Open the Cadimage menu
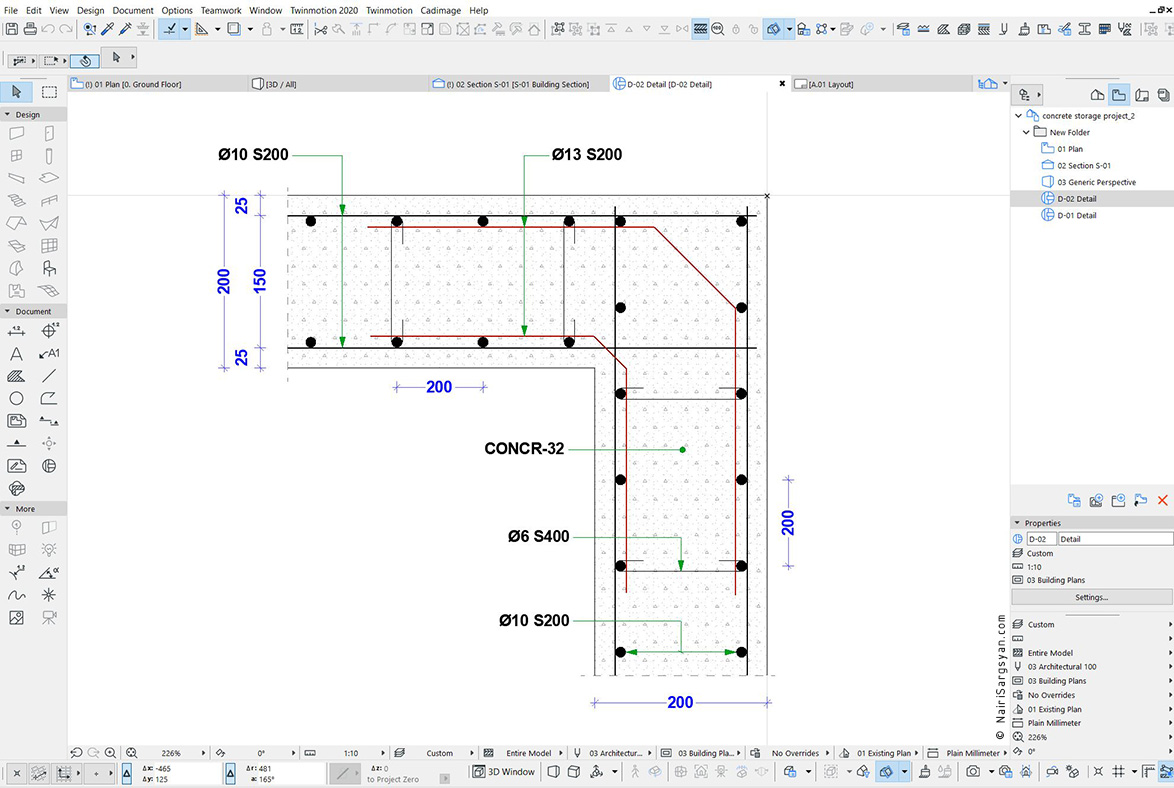1174x788 pixels. coord(440,10)
